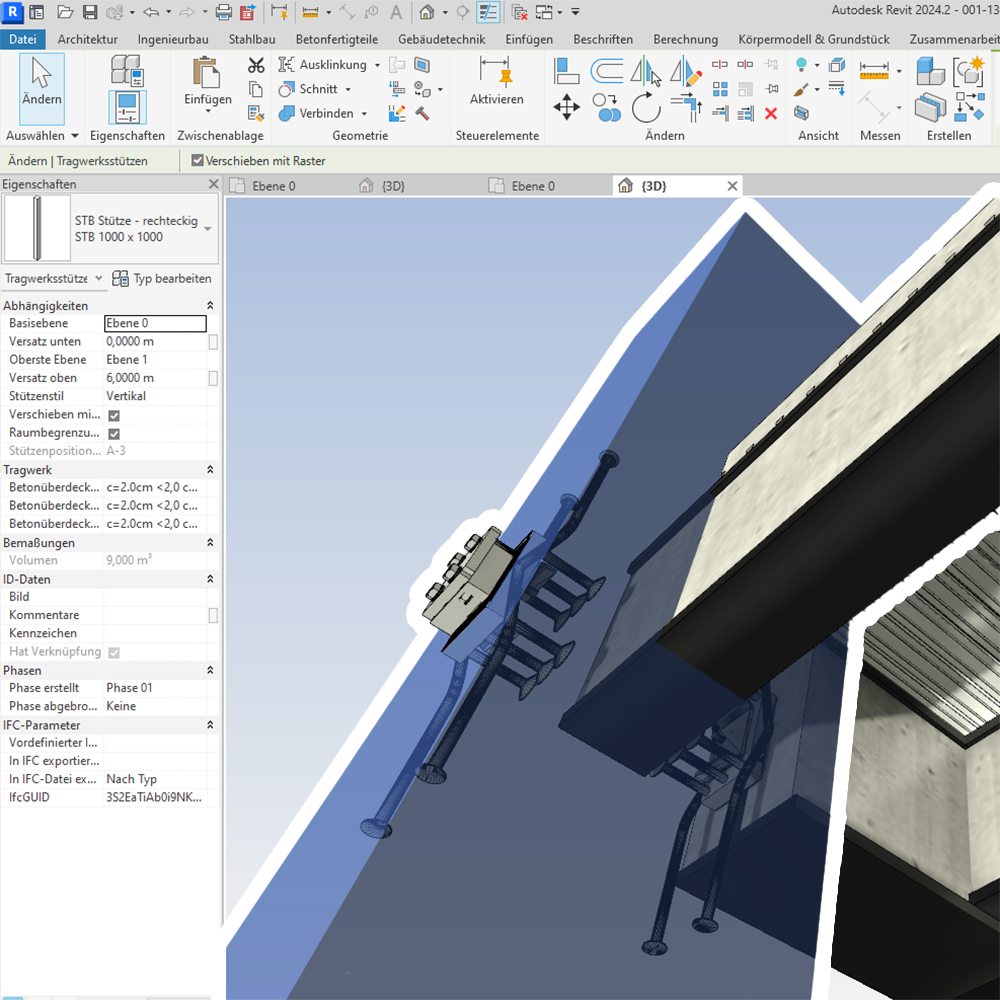Viewport: 1000px width, 1000px height.
Task: Toggle 'Verschieben mit Raster' checkbox in options bar
Action: [x=198, y=161]
